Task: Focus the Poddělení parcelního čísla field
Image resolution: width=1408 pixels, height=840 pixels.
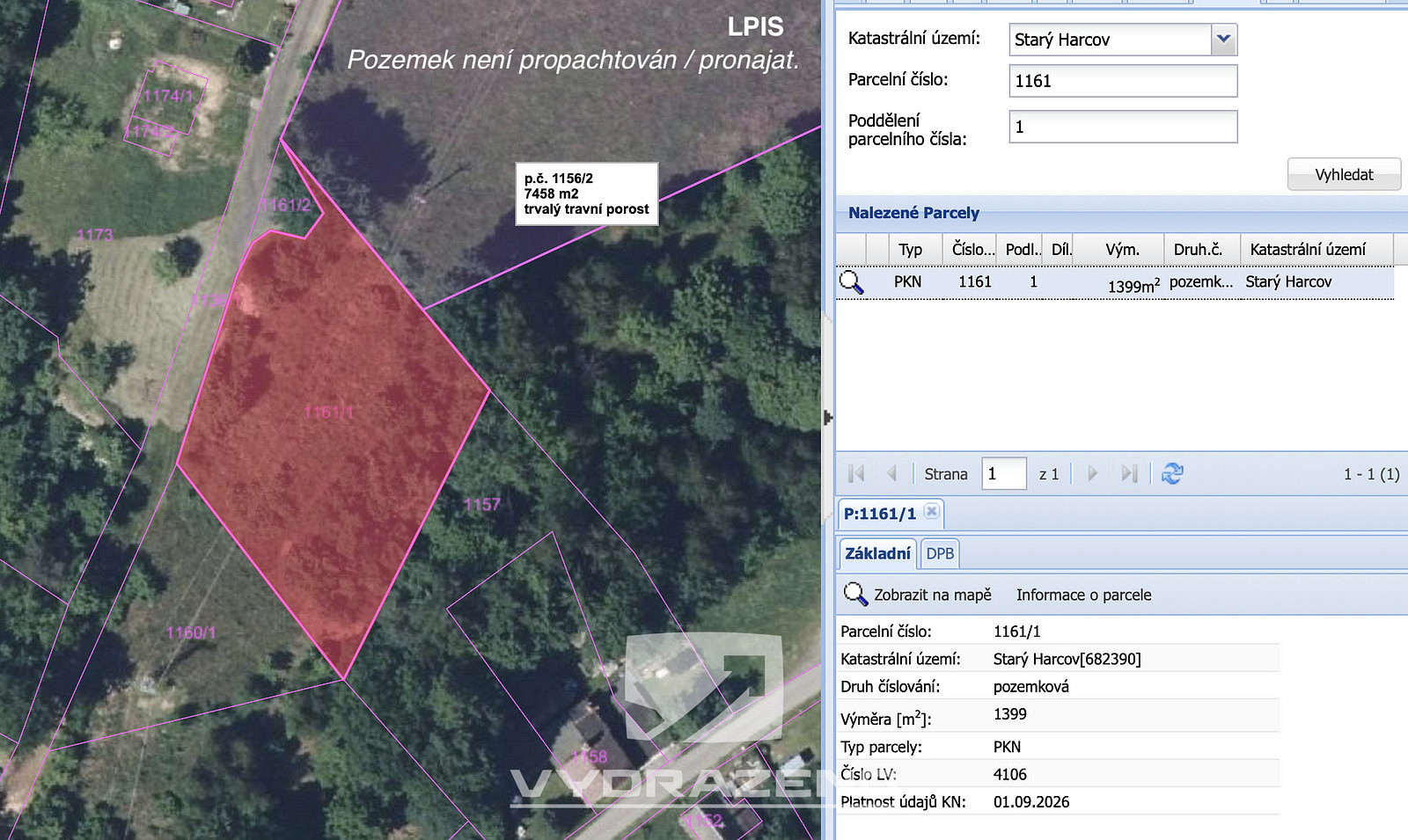Action: tap(1123, 127)
